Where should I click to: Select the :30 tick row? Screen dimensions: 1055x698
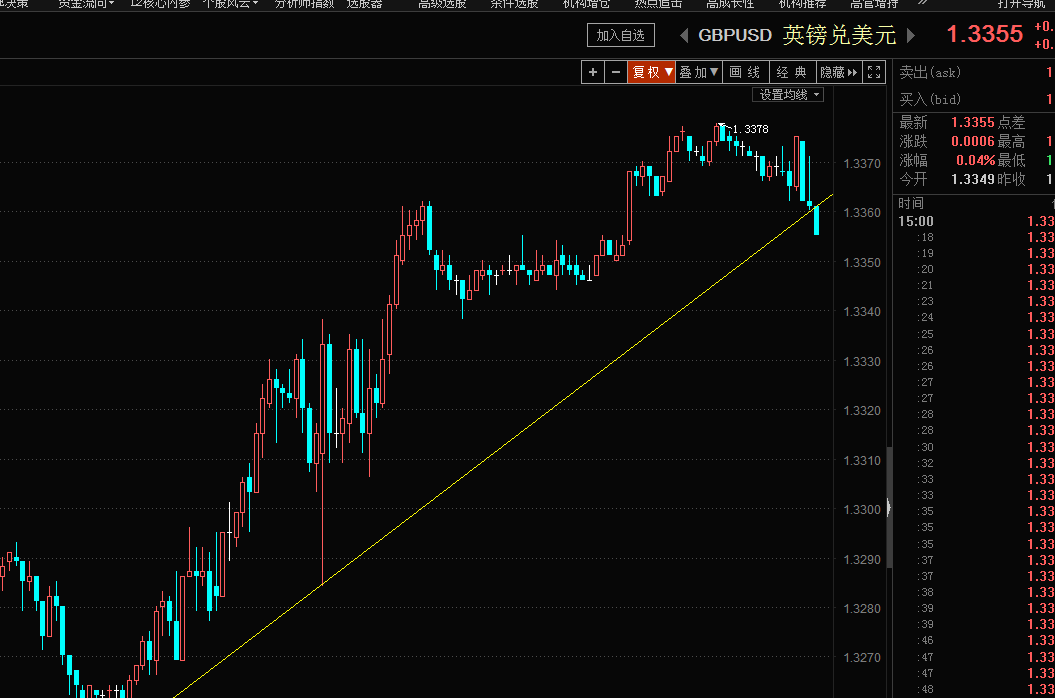(x=976, y=447)
